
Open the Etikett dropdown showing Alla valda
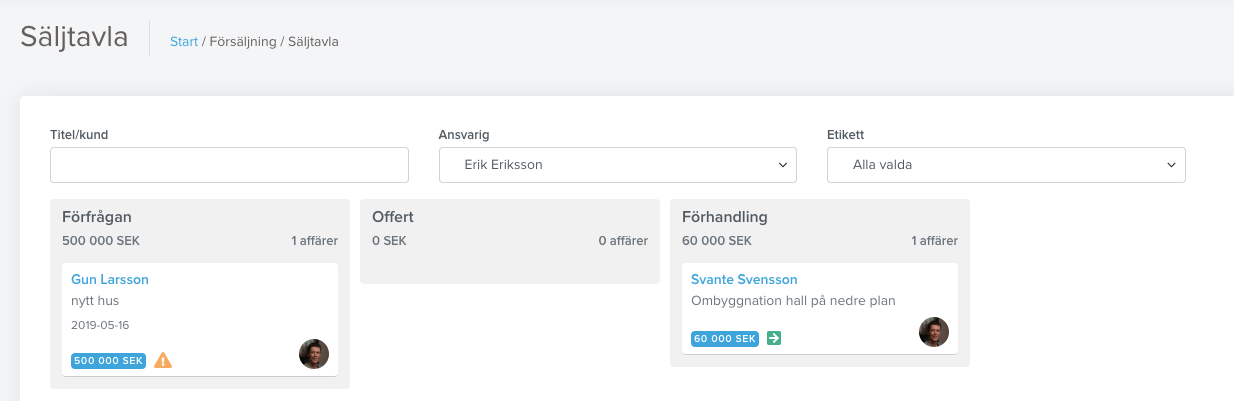pyautogui.click(x=1006, y=165)
